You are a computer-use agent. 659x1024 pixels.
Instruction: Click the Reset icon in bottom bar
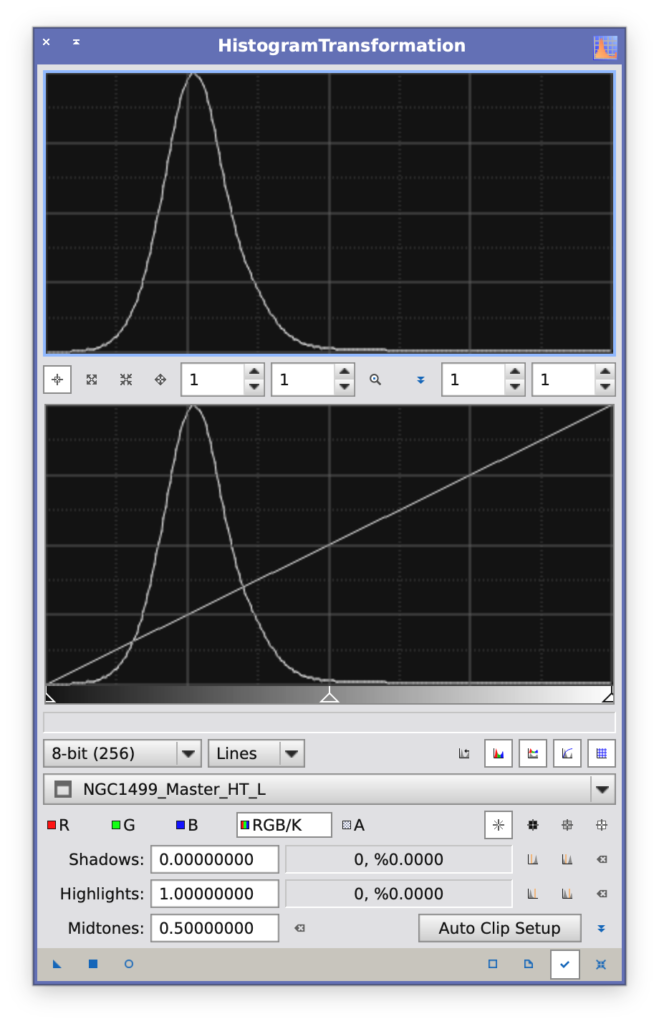tap(601, 964)
